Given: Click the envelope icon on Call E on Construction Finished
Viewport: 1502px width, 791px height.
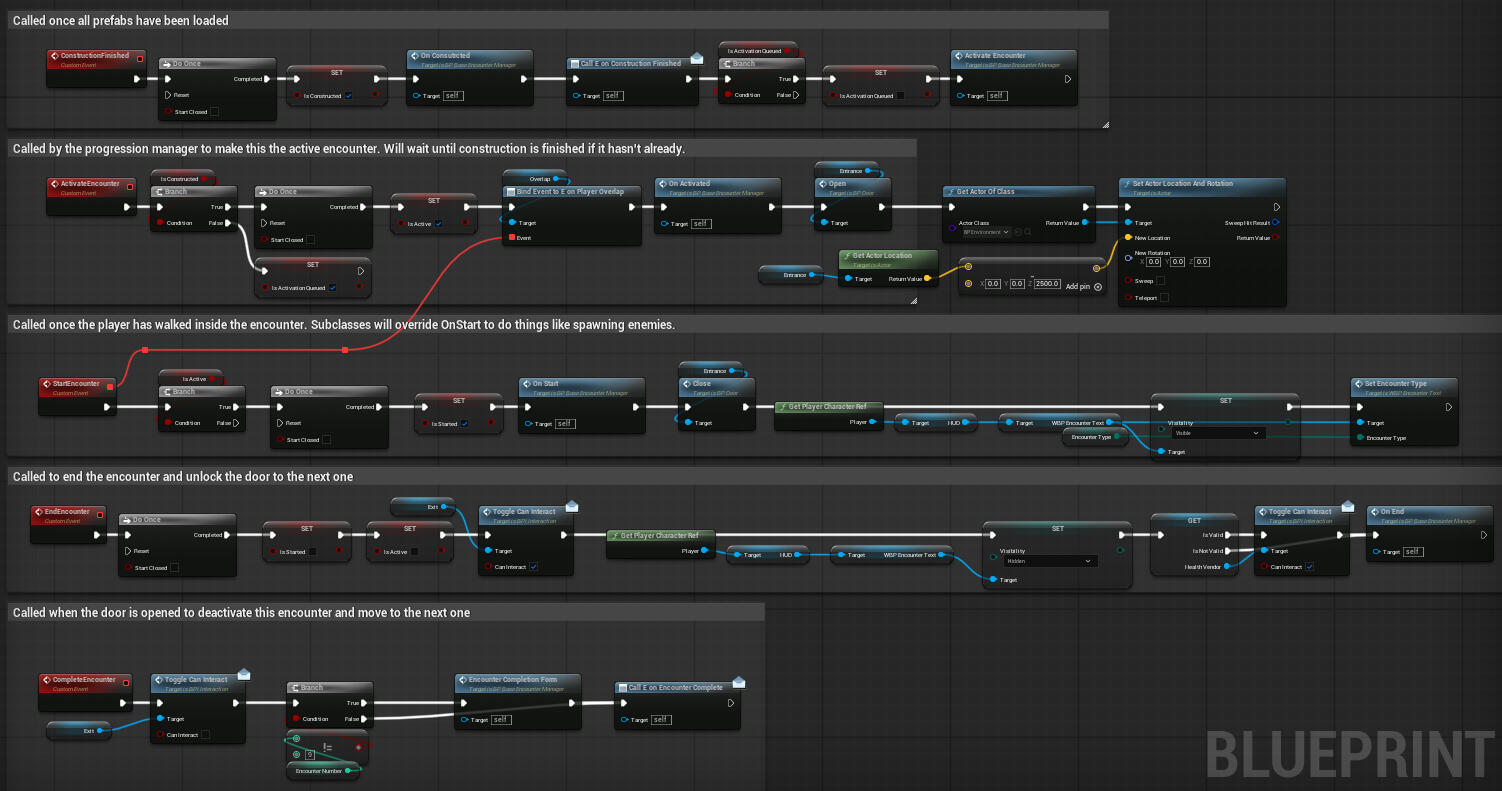Looking at the screenshot, I should (696, 58).
